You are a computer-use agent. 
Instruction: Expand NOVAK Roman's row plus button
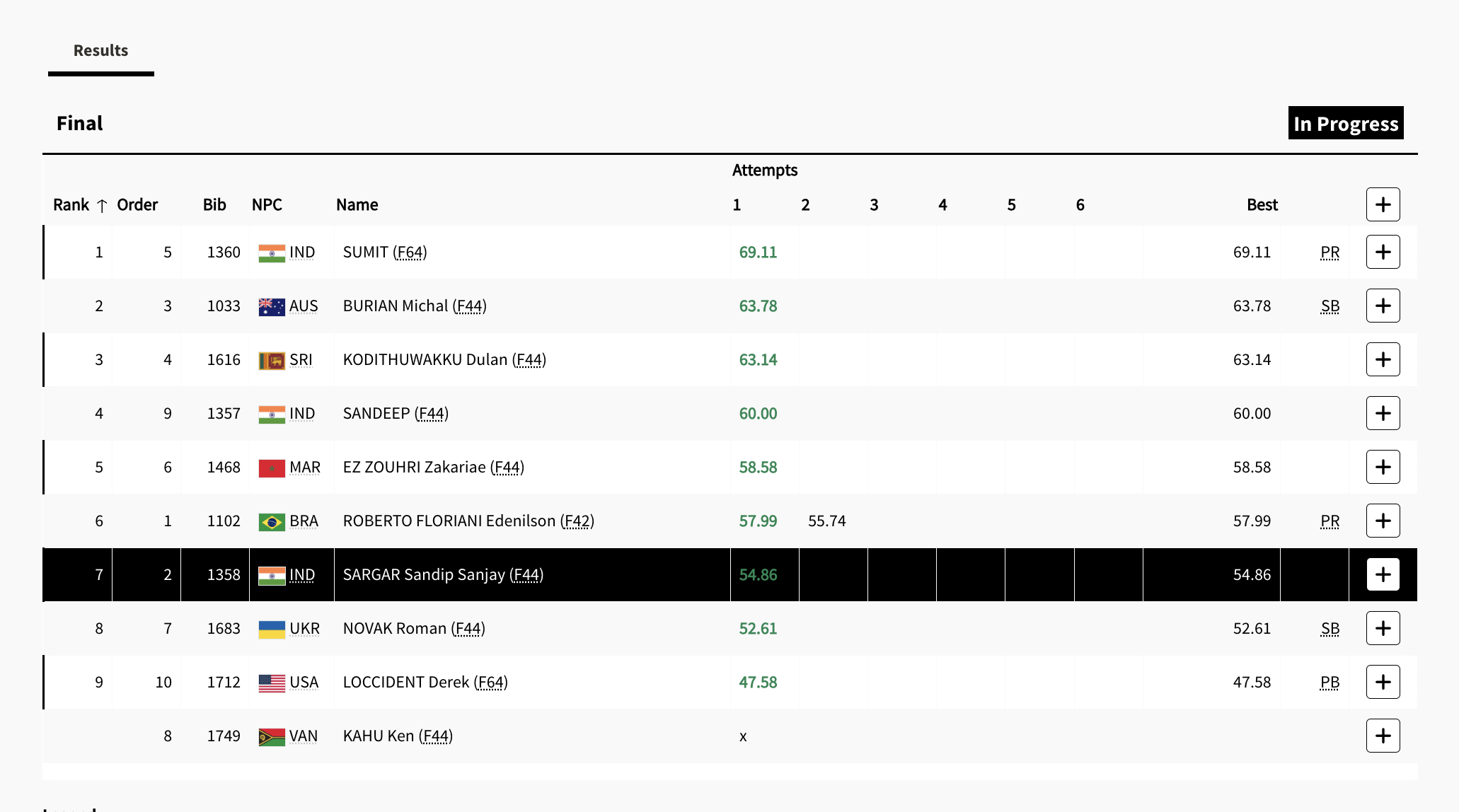point(1383,629)
